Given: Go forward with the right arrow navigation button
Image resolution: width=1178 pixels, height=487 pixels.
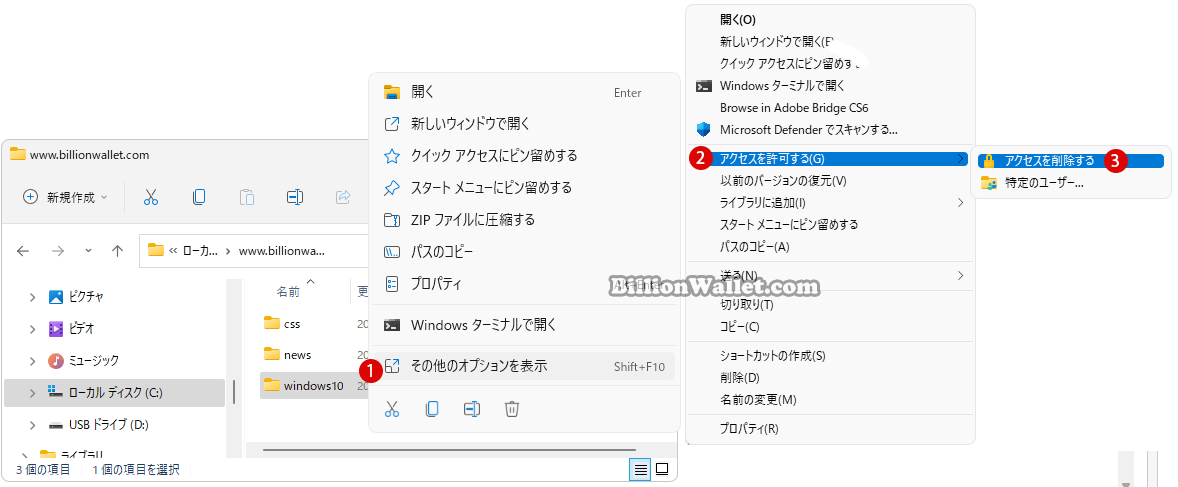Looking at the screenshot, I should (58, 251).
